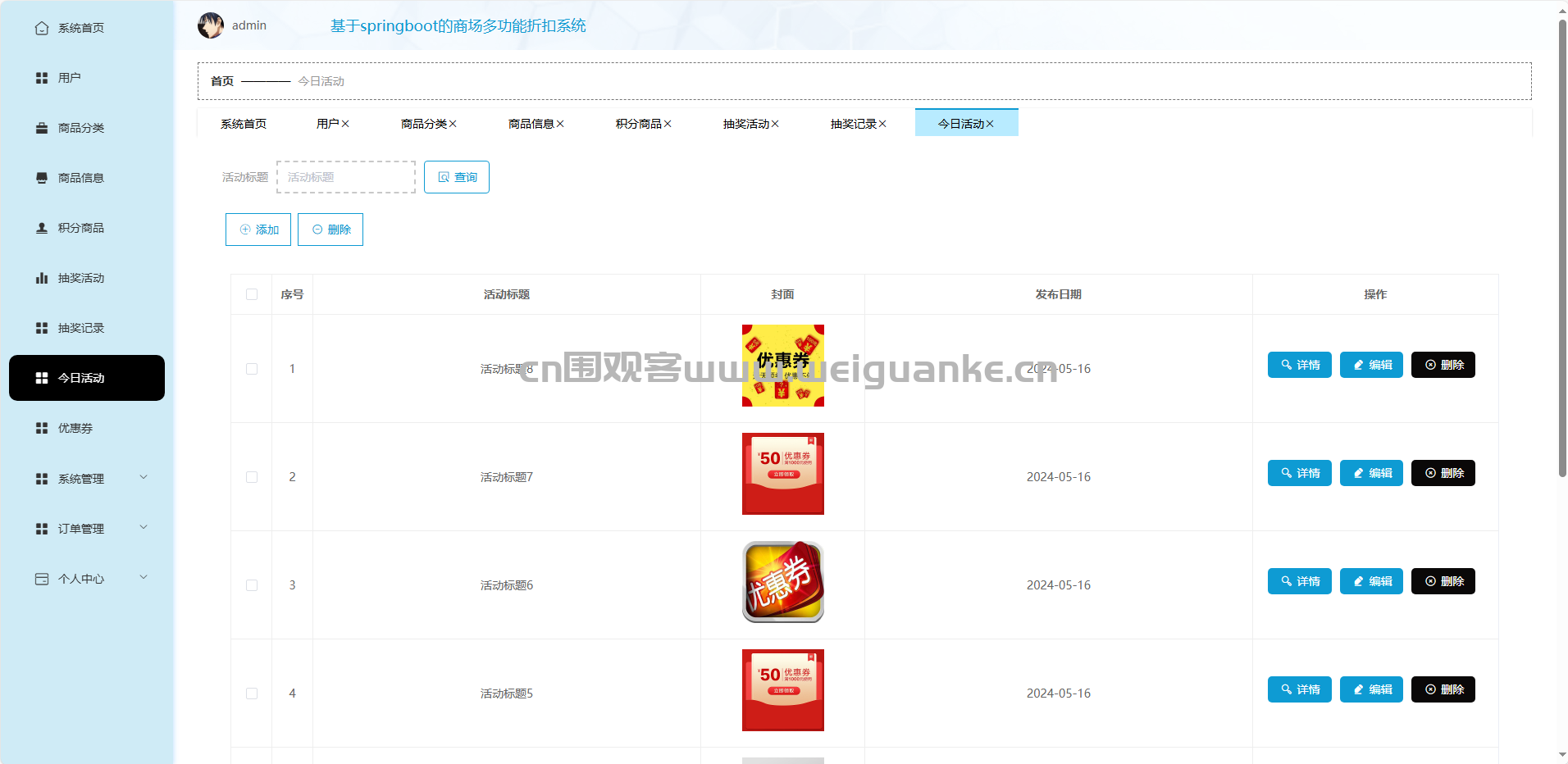Screen dimensions: 1568x764
Task: Click the briefcase icon for 商品分类
Action: point(42,128)
